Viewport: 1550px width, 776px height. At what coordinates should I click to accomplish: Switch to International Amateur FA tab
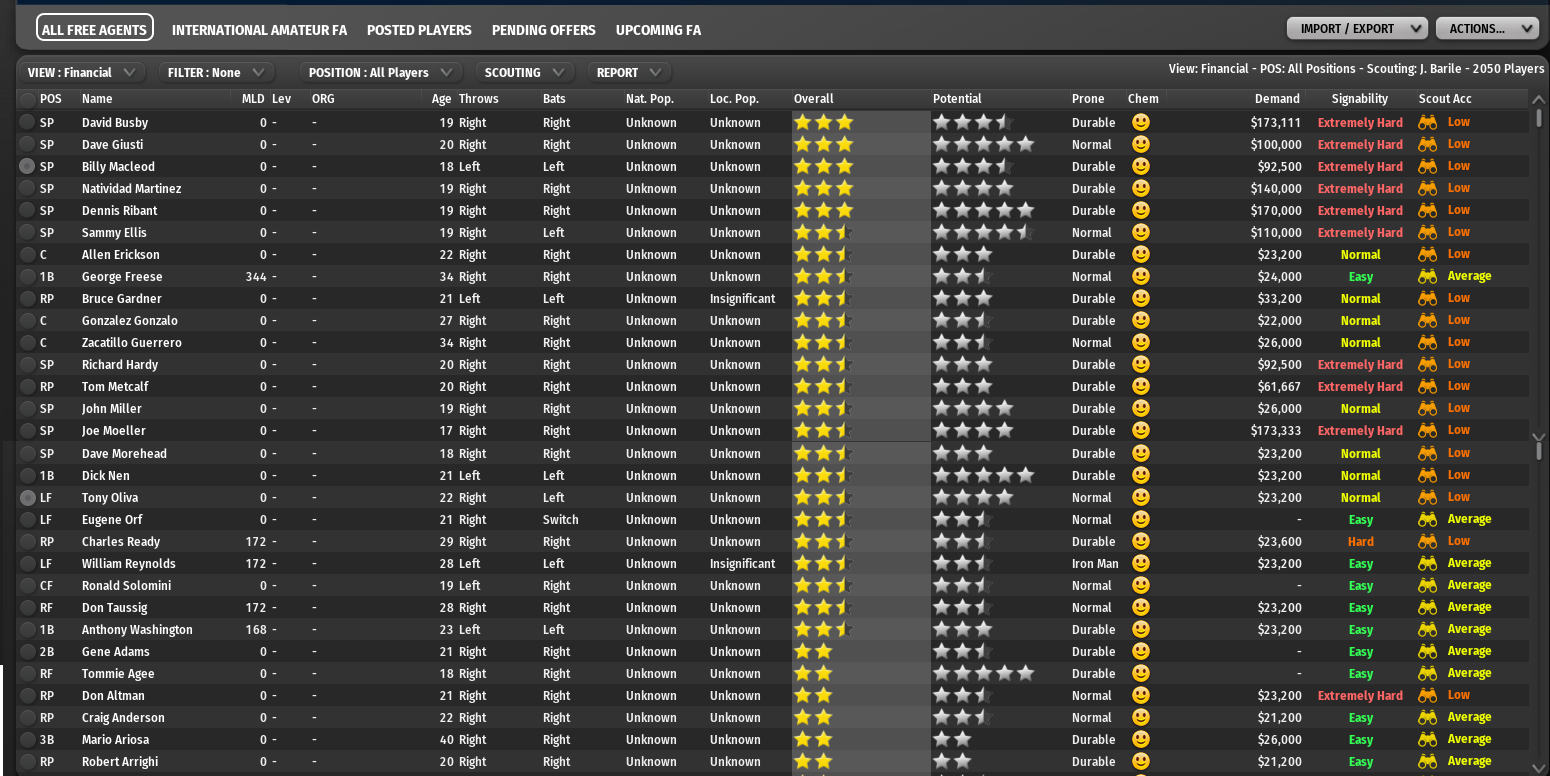coord(259,30)
